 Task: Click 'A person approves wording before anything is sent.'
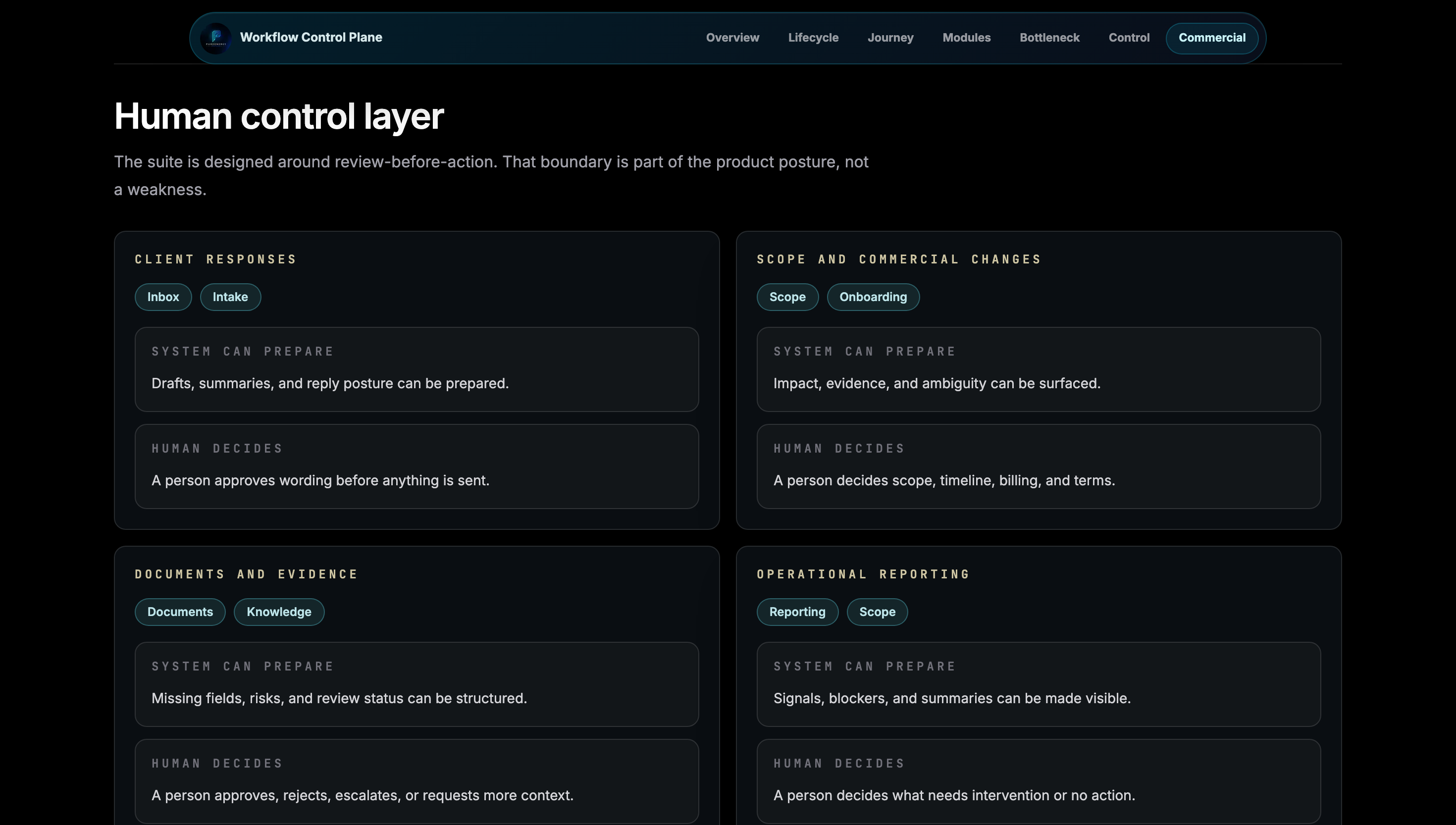[x=320, y=480]
